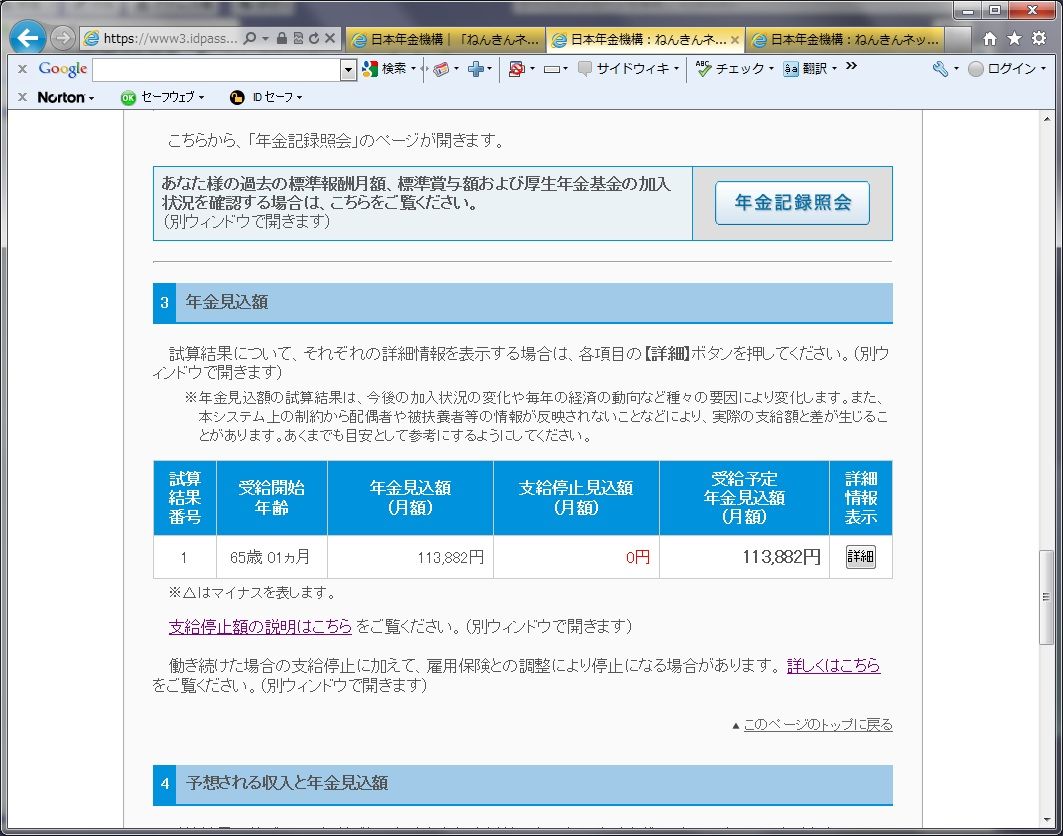Maximize the browser window
The width and height of the screenshot is (1063, 836).
[995, 10]
